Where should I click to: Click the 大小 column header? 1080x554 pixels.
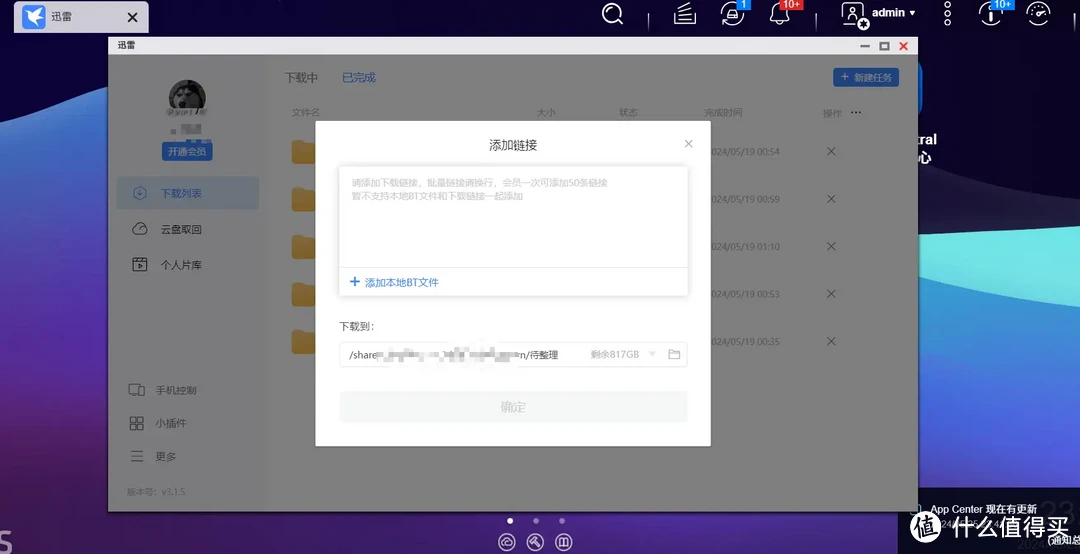click(x=546, y=112)
